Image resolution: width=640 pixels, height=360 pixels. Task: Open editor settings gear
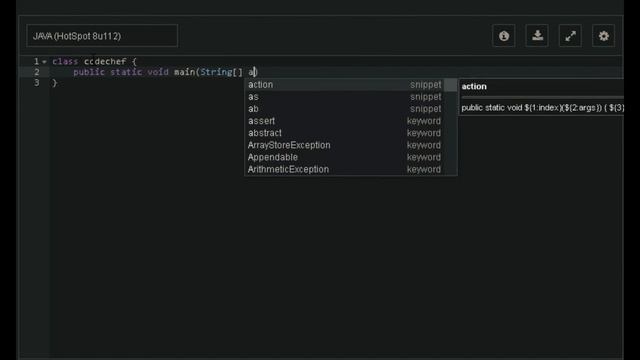coord(604,36)
